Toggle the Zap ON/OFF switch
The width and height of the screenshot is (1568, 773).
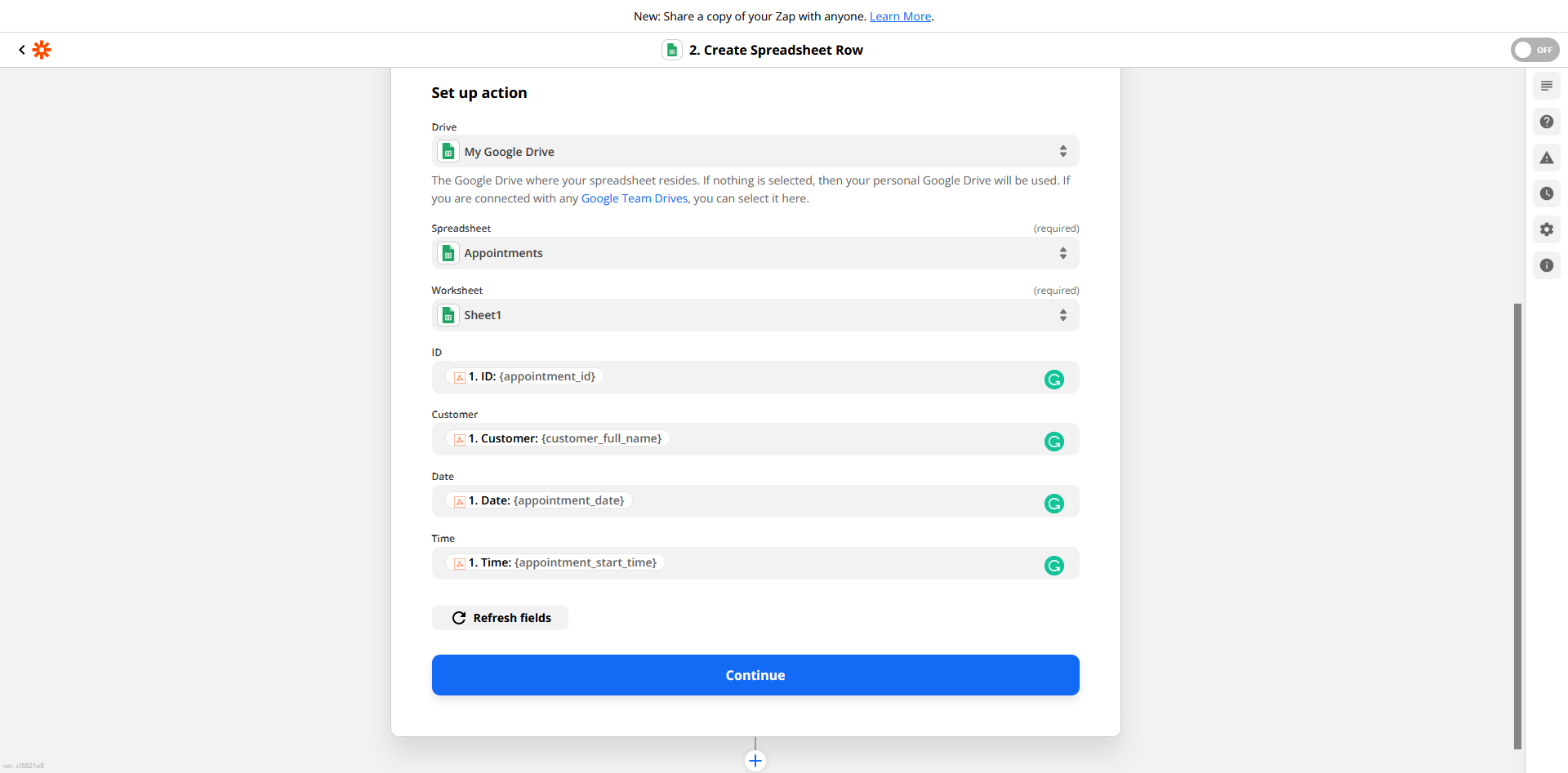point(1535,50)
